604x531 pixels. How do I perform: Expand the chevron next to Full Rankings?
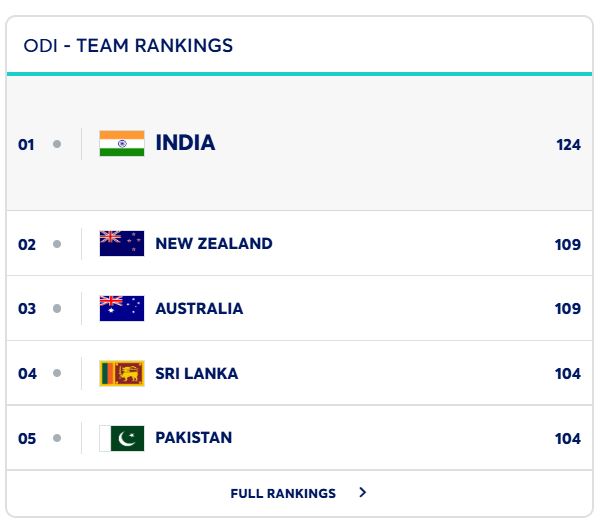click(x=362, y=493)
